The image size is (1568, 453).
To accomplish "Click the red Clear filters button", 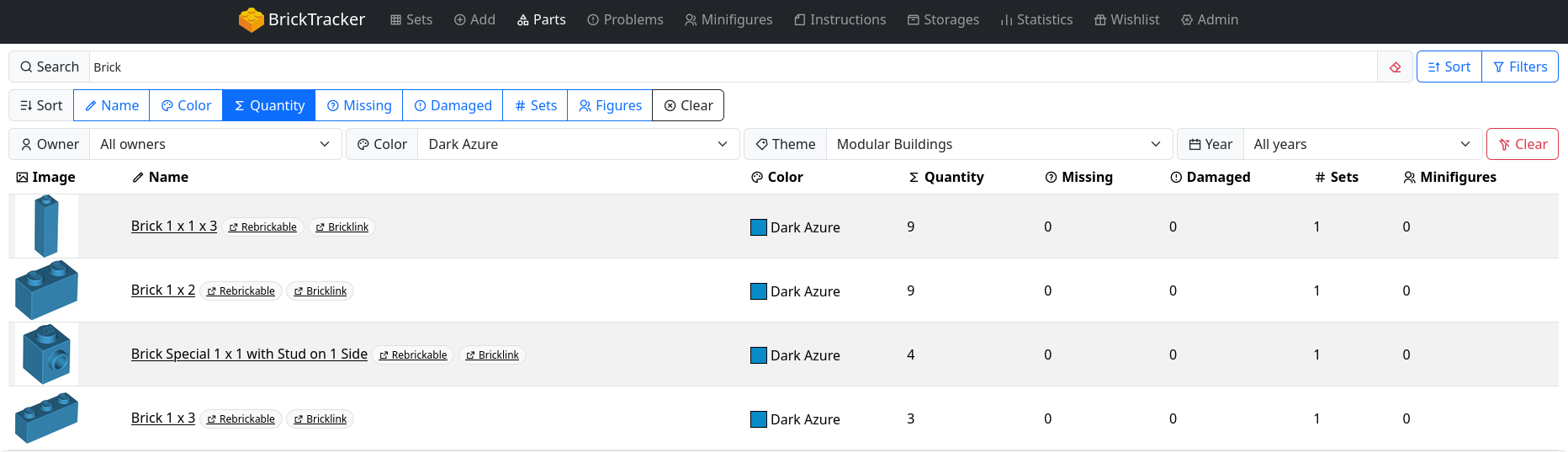I will coord(1522,144).
